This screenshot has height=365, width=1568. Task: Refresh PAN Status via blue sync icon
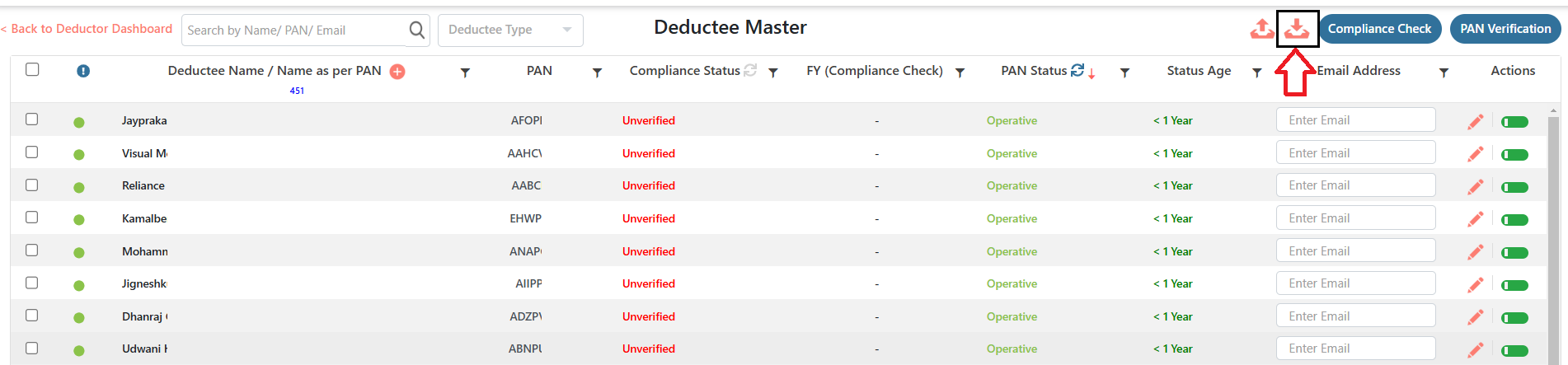click(1077, 71)
